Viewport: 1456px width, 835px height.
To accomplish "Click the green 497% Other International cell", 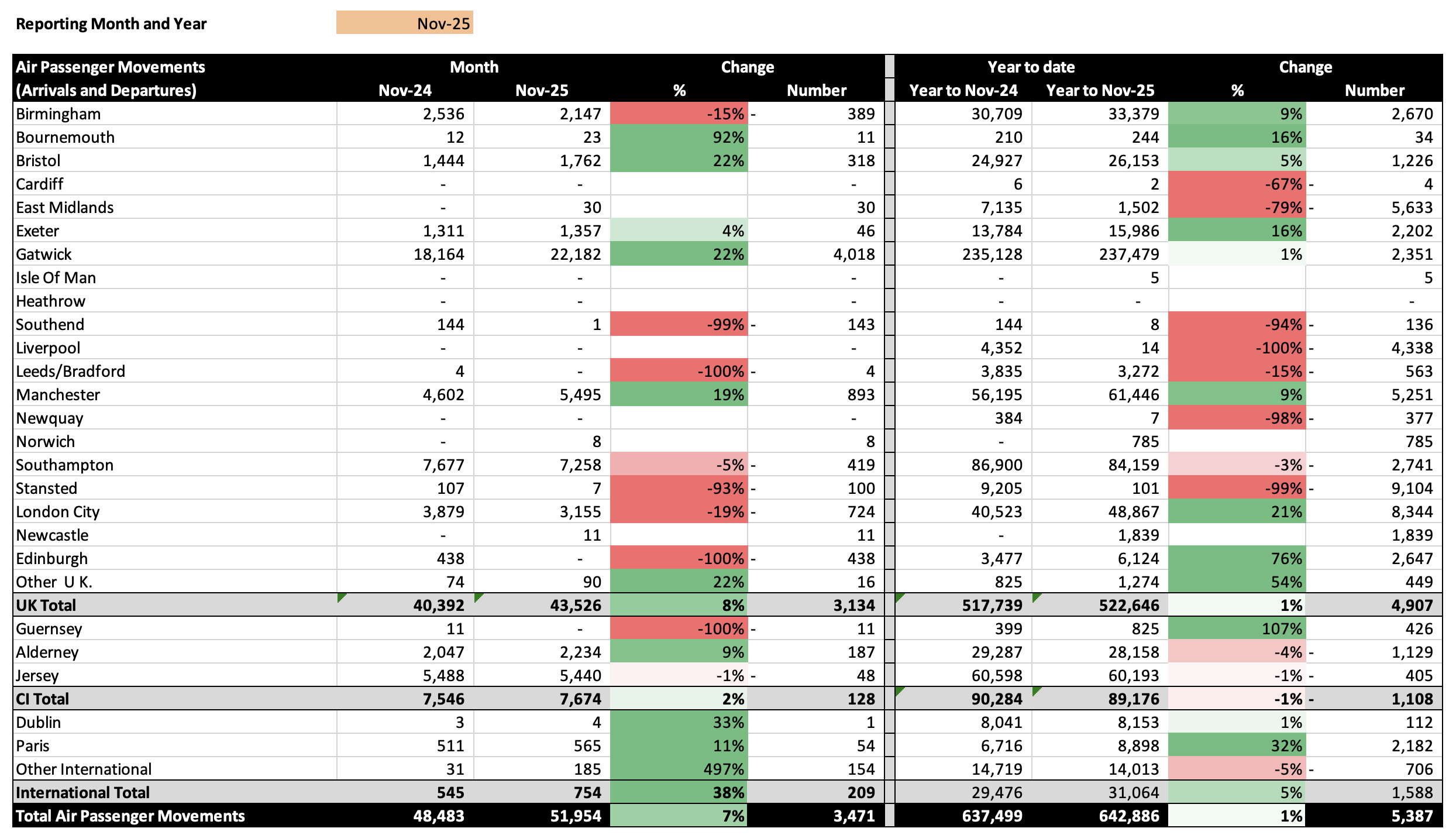I will tap(679, 769).
